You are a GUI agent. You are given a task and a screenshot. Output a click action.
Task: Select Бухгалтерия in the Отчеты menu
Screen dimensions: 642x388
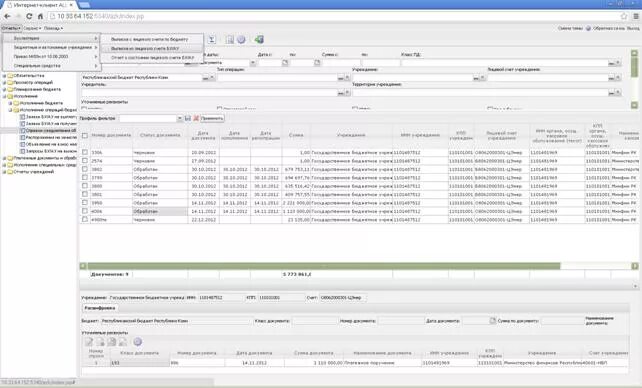(51, 38)
